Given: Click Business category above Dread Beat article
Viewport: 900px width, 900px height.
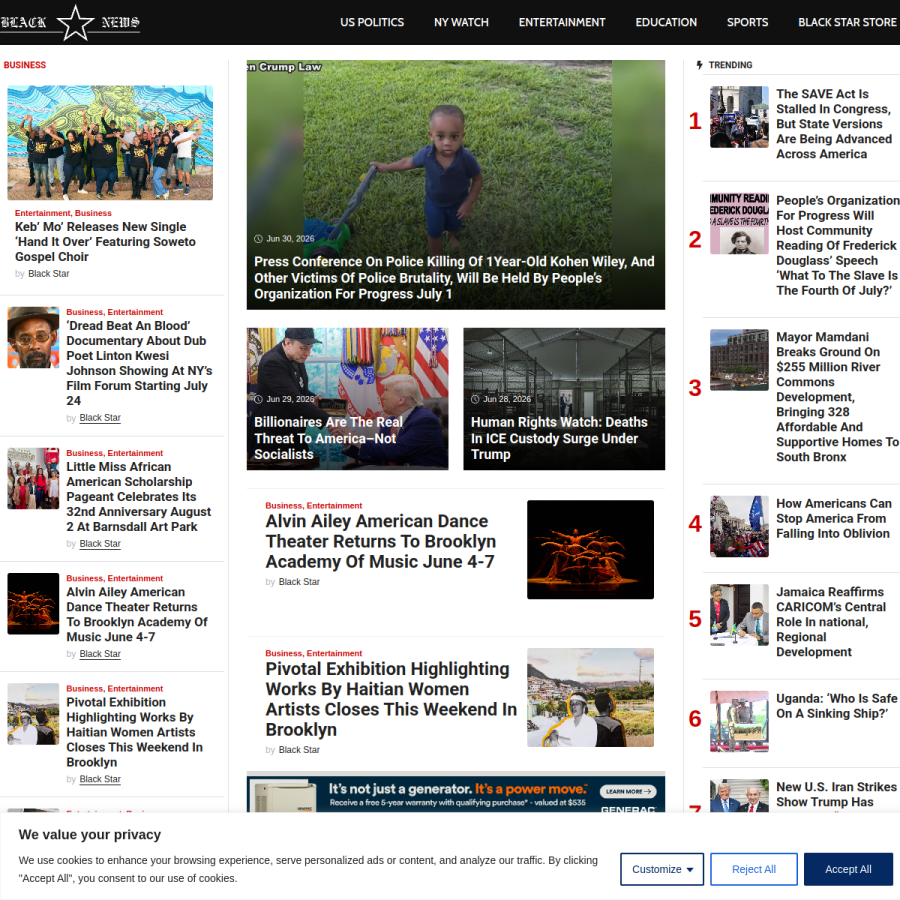Looking at the screenshot, I should tap(84, 312).
